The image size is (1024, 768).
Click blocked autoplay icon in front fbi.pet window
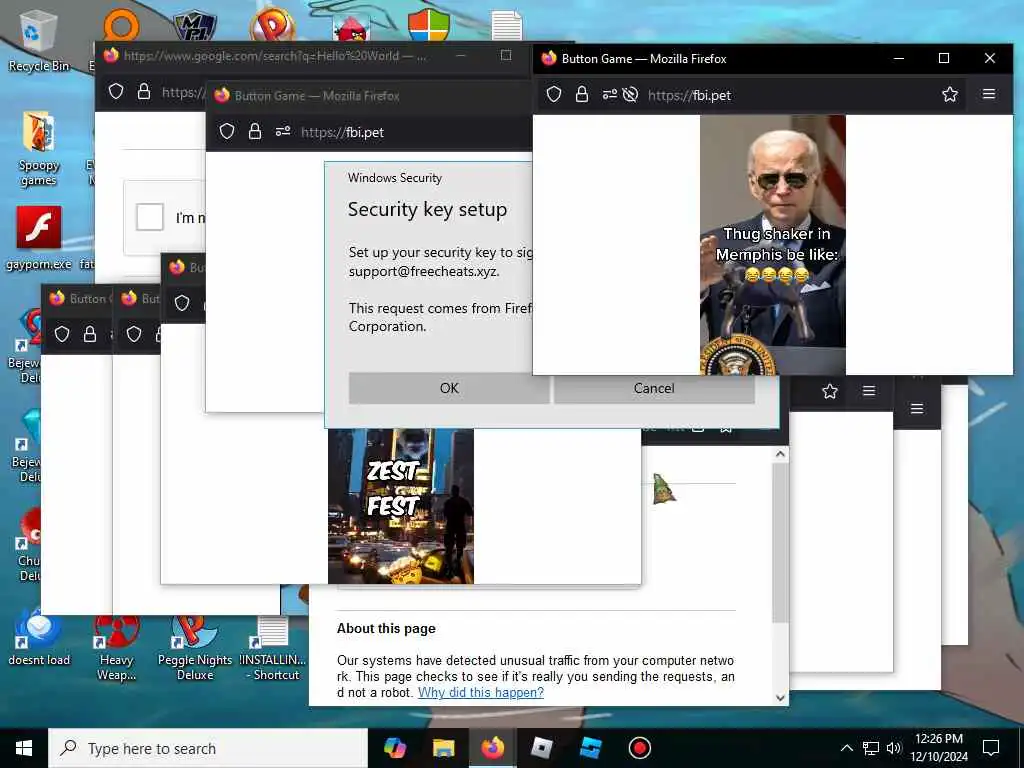click(x=630, y=95)
